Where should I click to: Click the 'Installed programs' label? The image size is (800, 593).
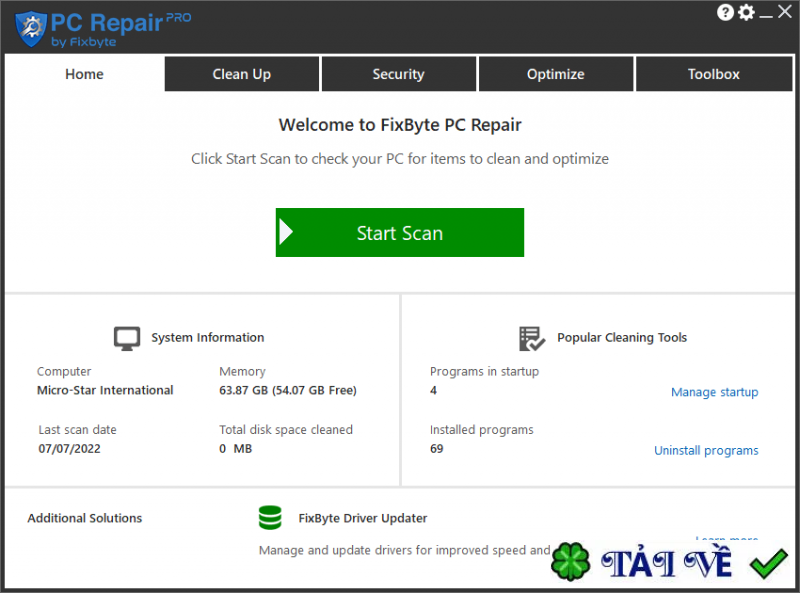tap(482, 430)
